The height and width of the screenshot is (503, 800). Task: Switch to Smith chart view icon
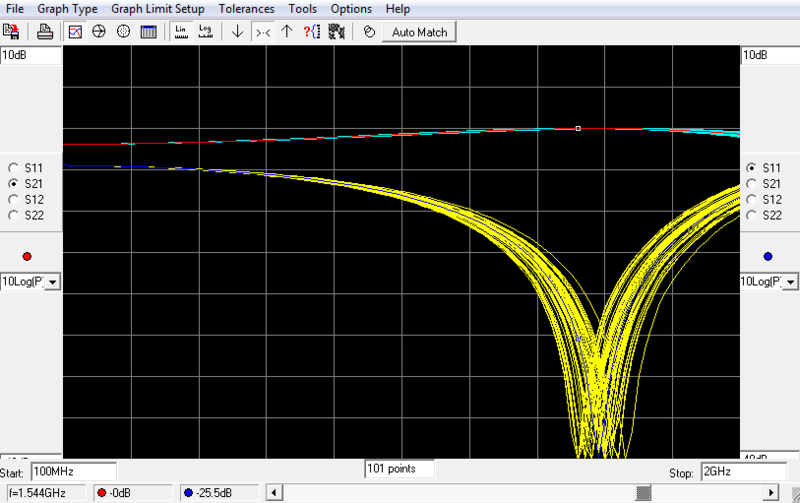[99, 31]
